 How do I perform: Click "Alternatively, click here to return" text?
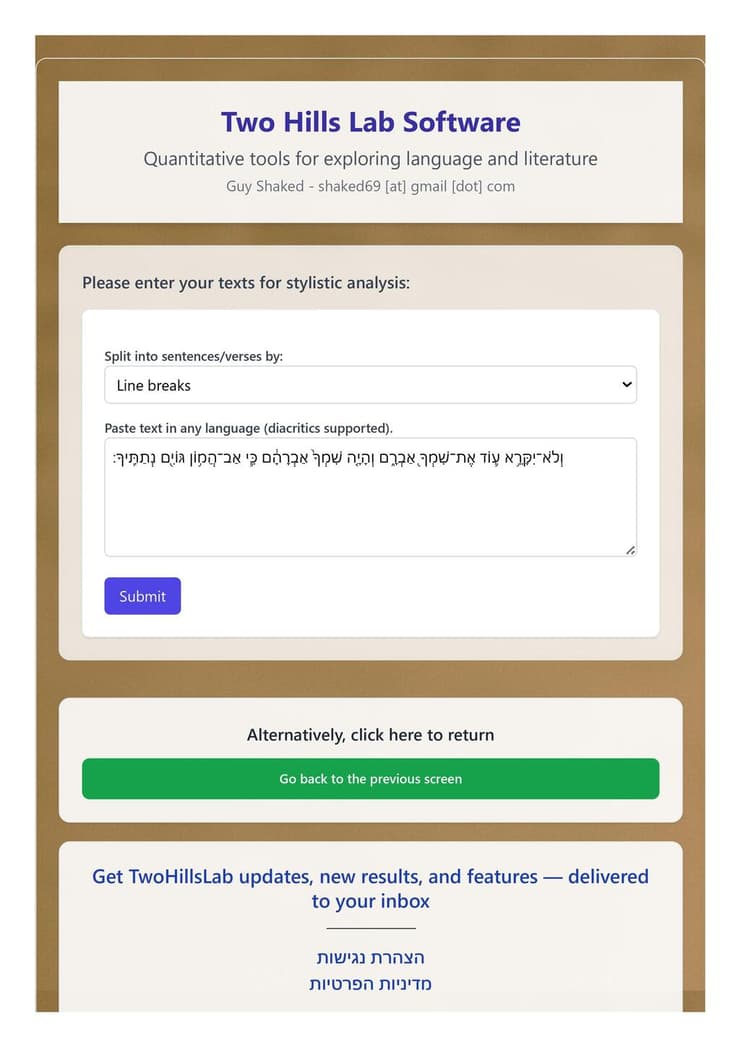370,735
